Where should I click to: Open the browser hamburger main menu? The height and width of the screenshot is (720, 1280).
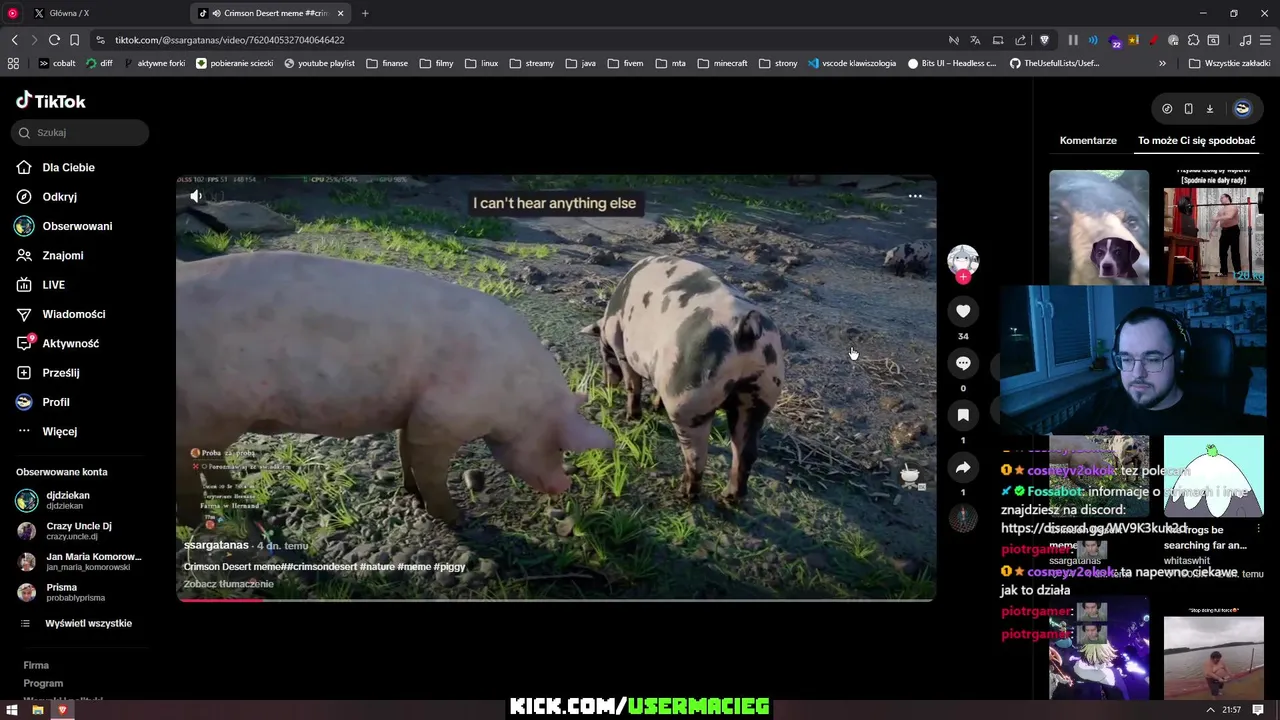click(x=1266, y=40)
